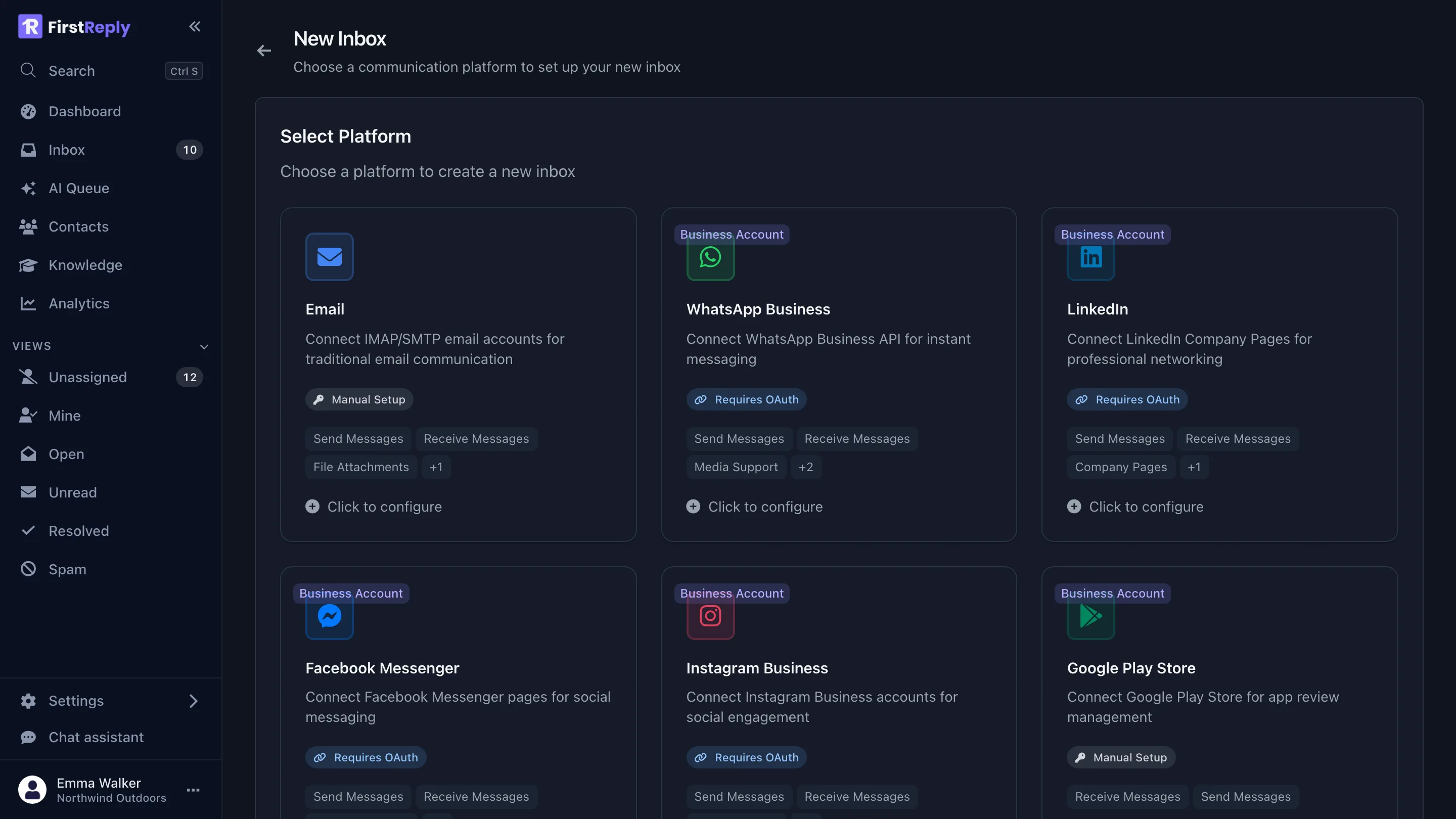The height and width of the screenshot is (819, 1456).
Task: Click the WhatsApp Business logo icon
Action: pyautogui.click(x=710, y=258)
